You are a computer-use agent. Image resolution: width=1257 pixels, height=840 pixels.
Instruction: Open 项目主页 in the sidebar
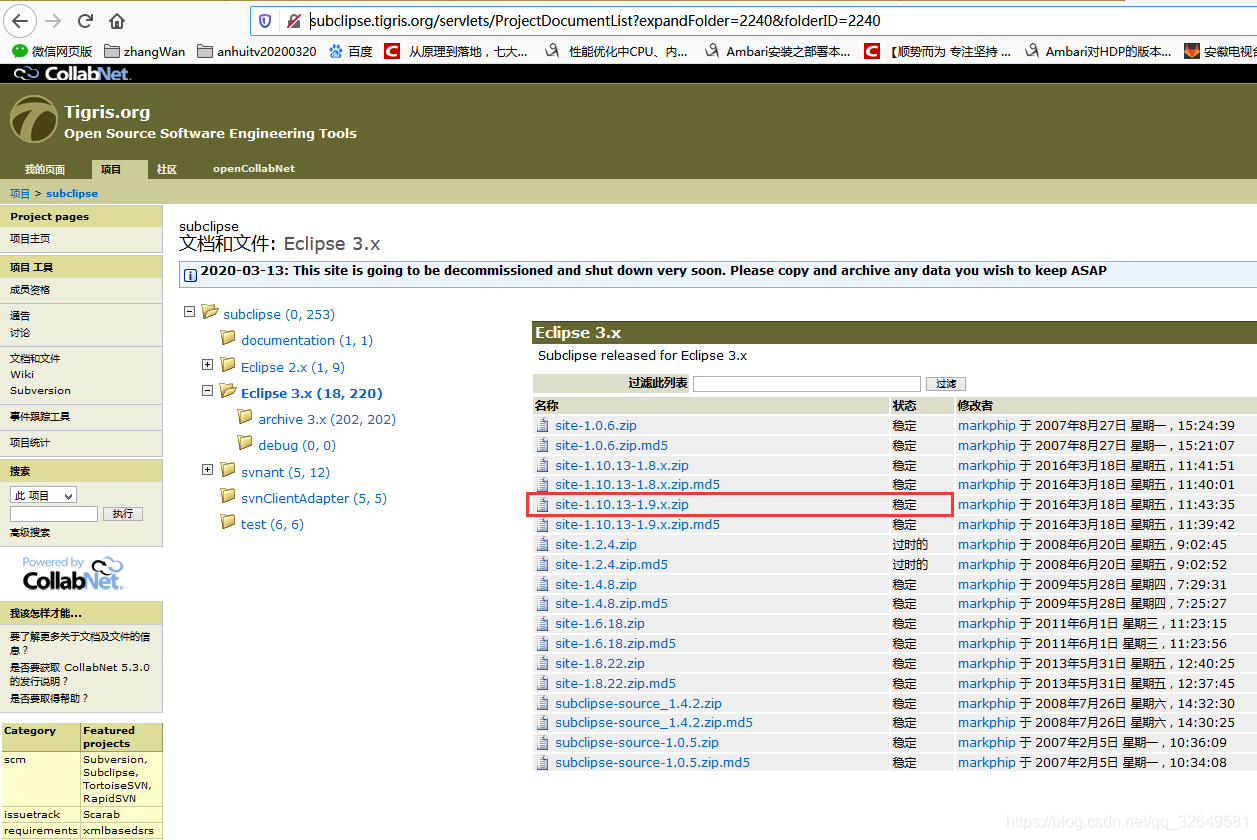pos(30,238)
